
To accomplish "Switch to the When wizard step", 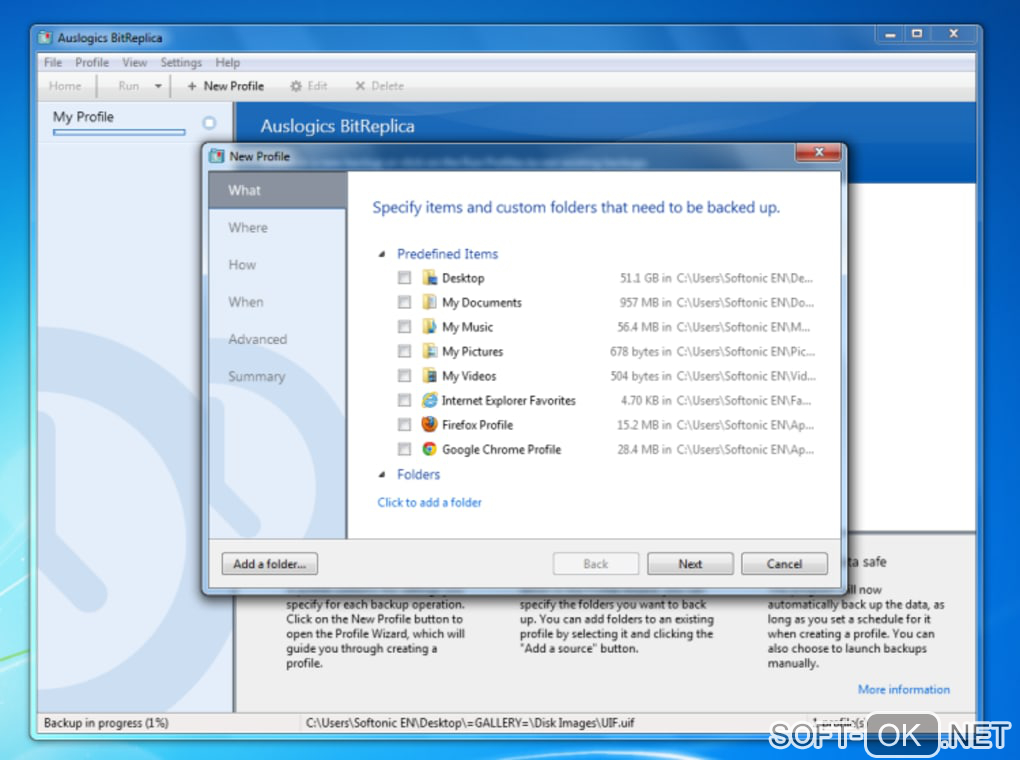I will [x=278, y=302].
